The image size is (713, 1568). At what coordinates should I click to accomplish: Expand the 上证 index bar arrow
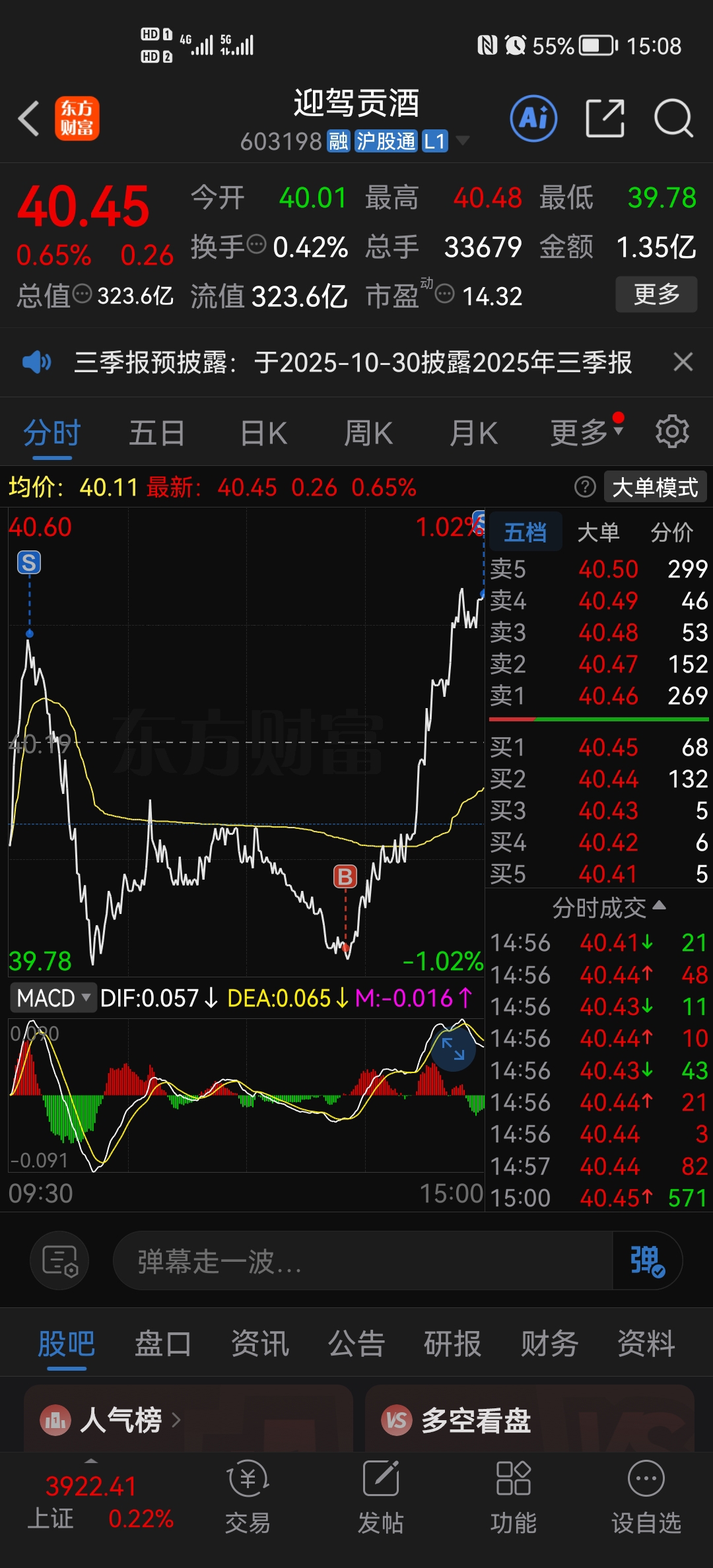click(x=91, y=1462)
